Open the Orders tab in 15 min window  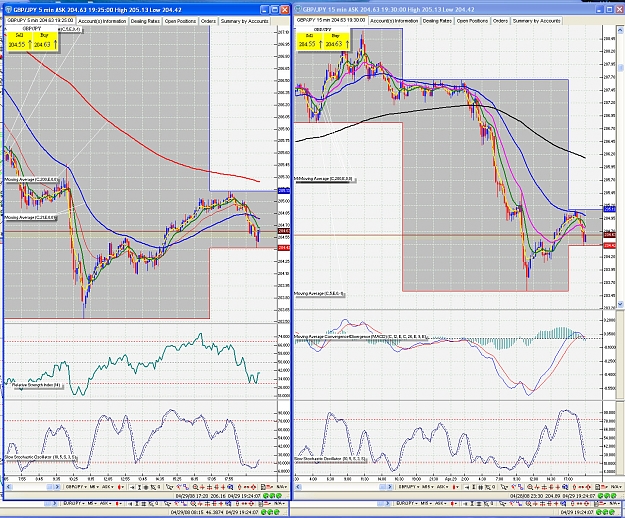coord(500,21)
